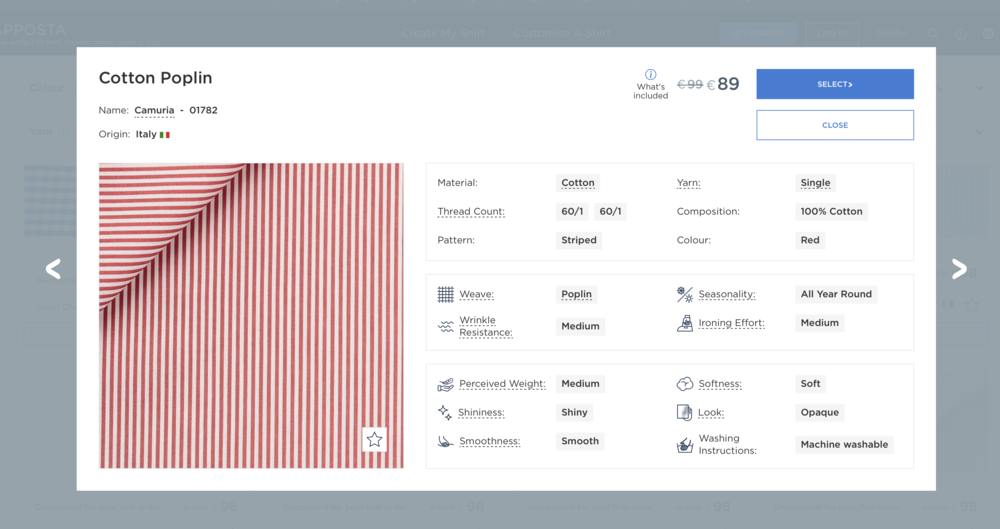
Task: Click the Smooth value tag
Action: pos(580,441)
